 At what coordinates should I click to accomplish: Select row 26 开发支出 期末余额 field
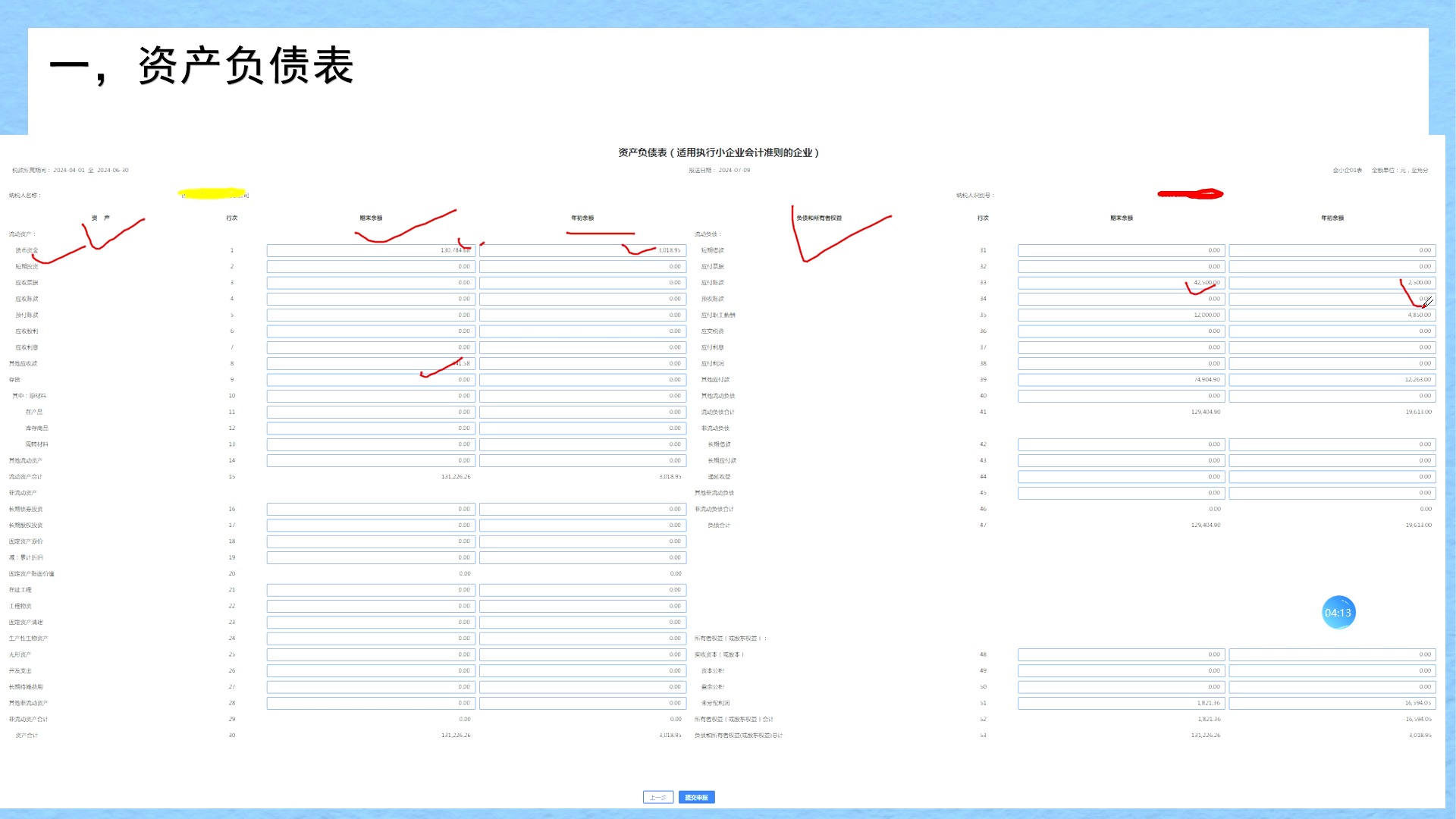pos(371,671)
